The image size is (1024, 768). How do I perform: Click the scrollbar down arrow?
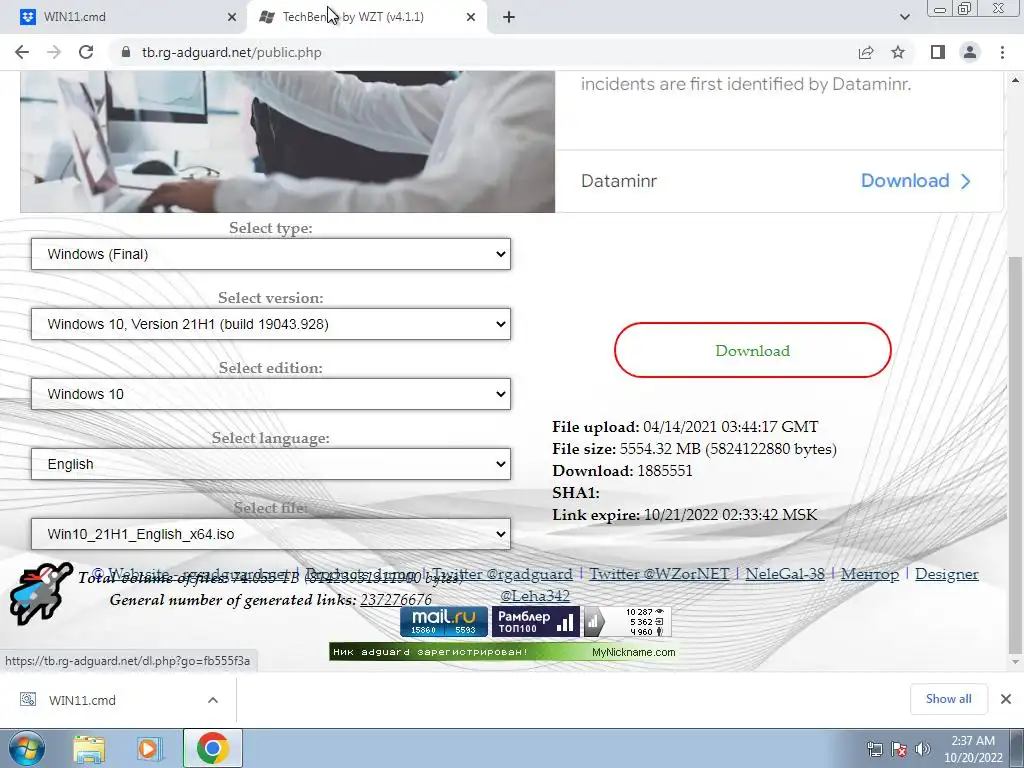pyautogui.click(x=1015, y=662)
